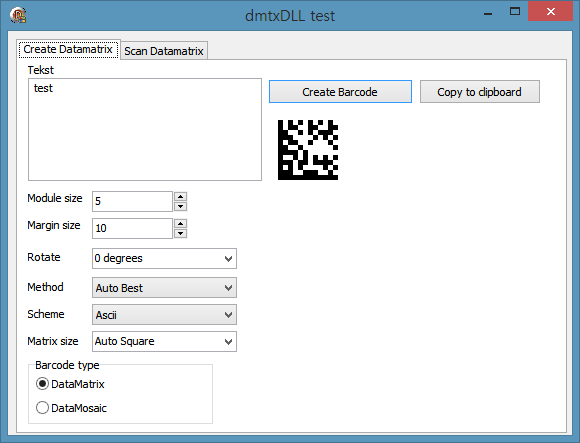Viewport: 580px width, 443px height.
Task: Maximize the dmtxDLL test window
Action: [515, 12]
